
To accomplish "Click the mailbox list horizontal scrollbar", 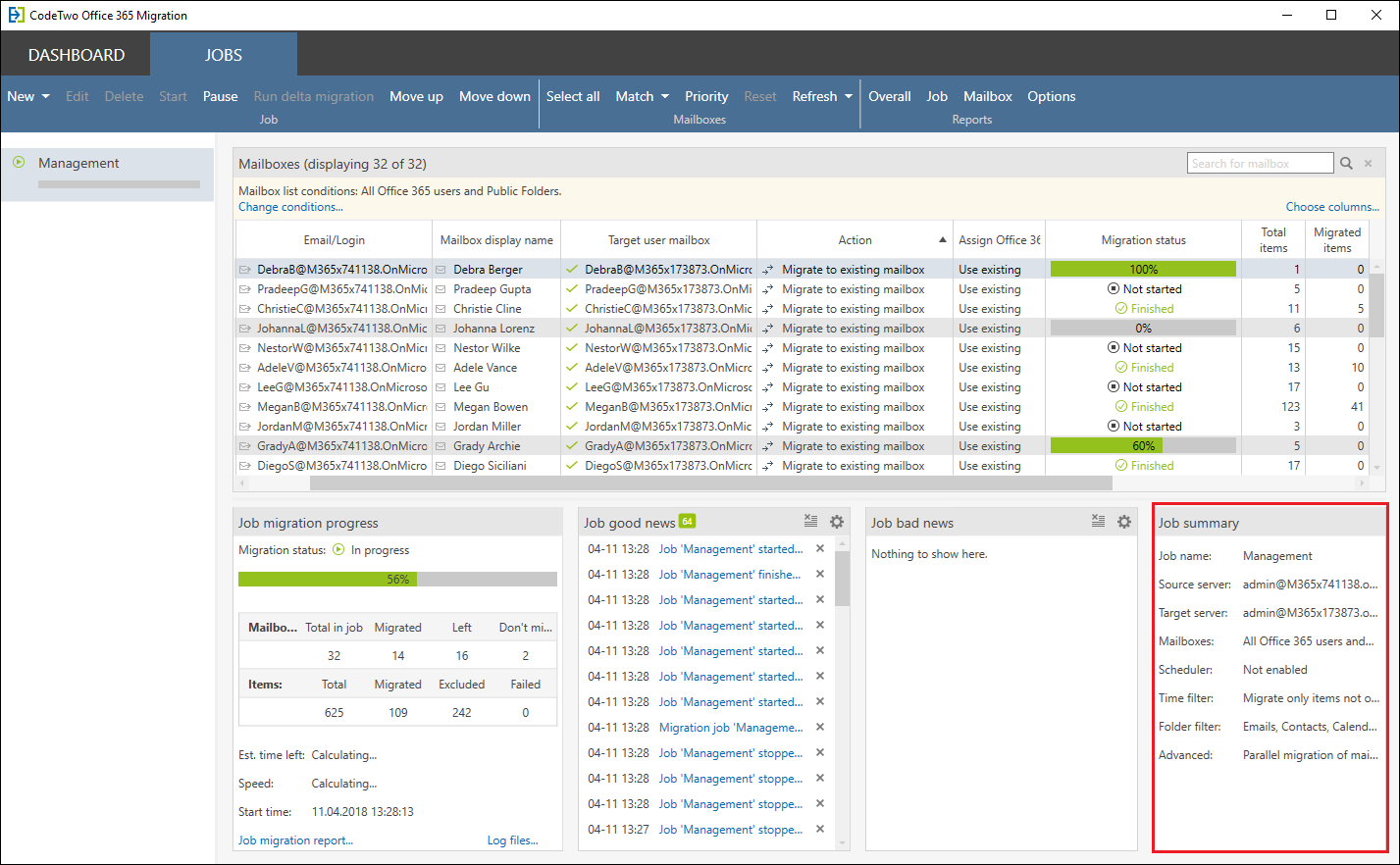I will [x=711, y=483].
